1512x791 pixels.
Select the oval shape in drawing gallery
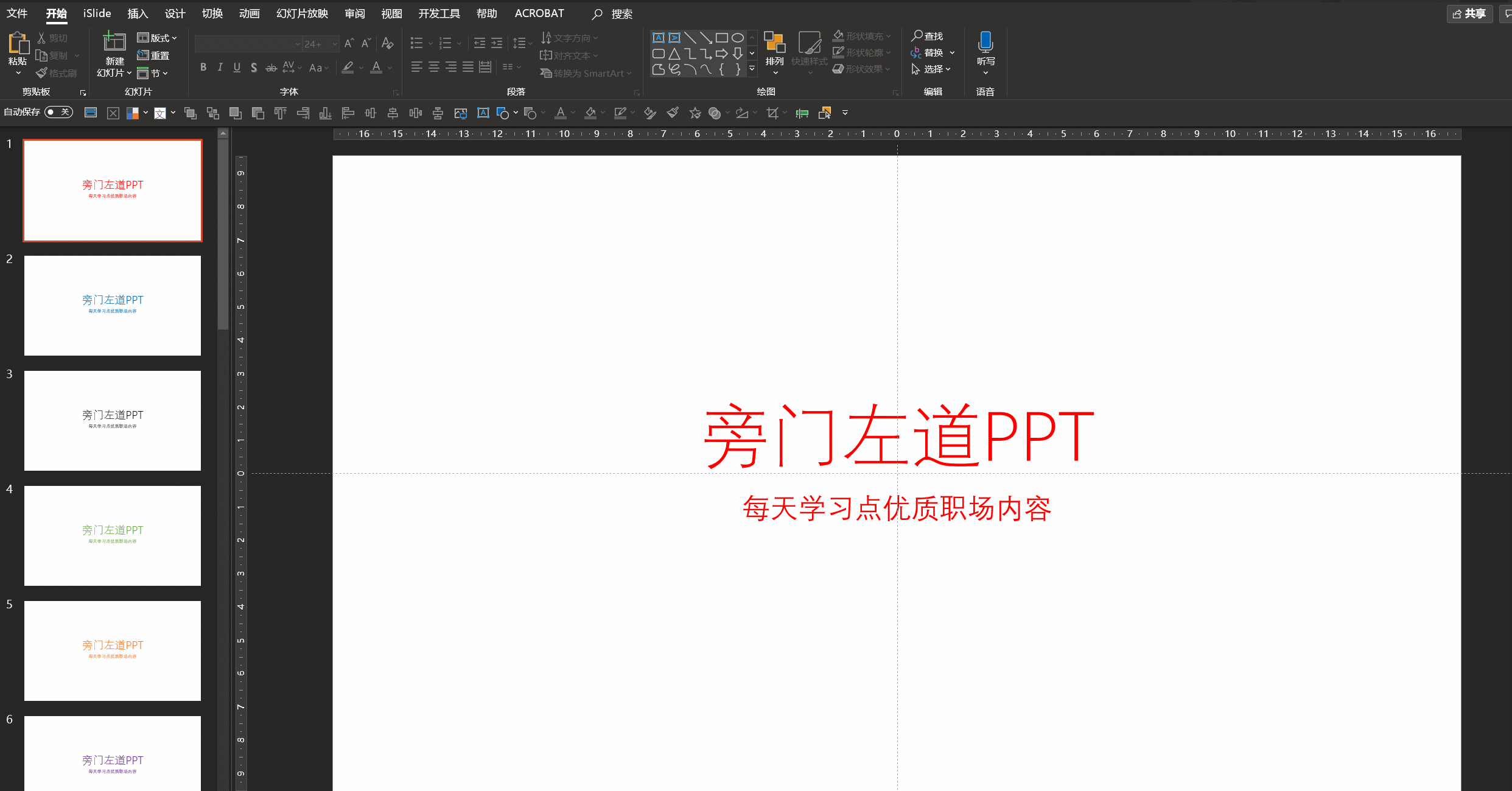coord(737,38)
